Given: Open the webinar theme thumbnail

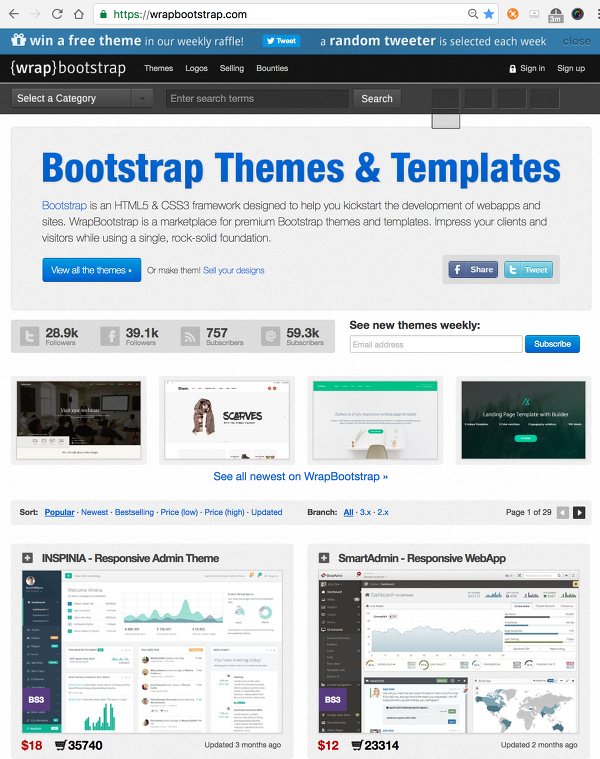Looking at the screenshot, I should coord(79,420).
